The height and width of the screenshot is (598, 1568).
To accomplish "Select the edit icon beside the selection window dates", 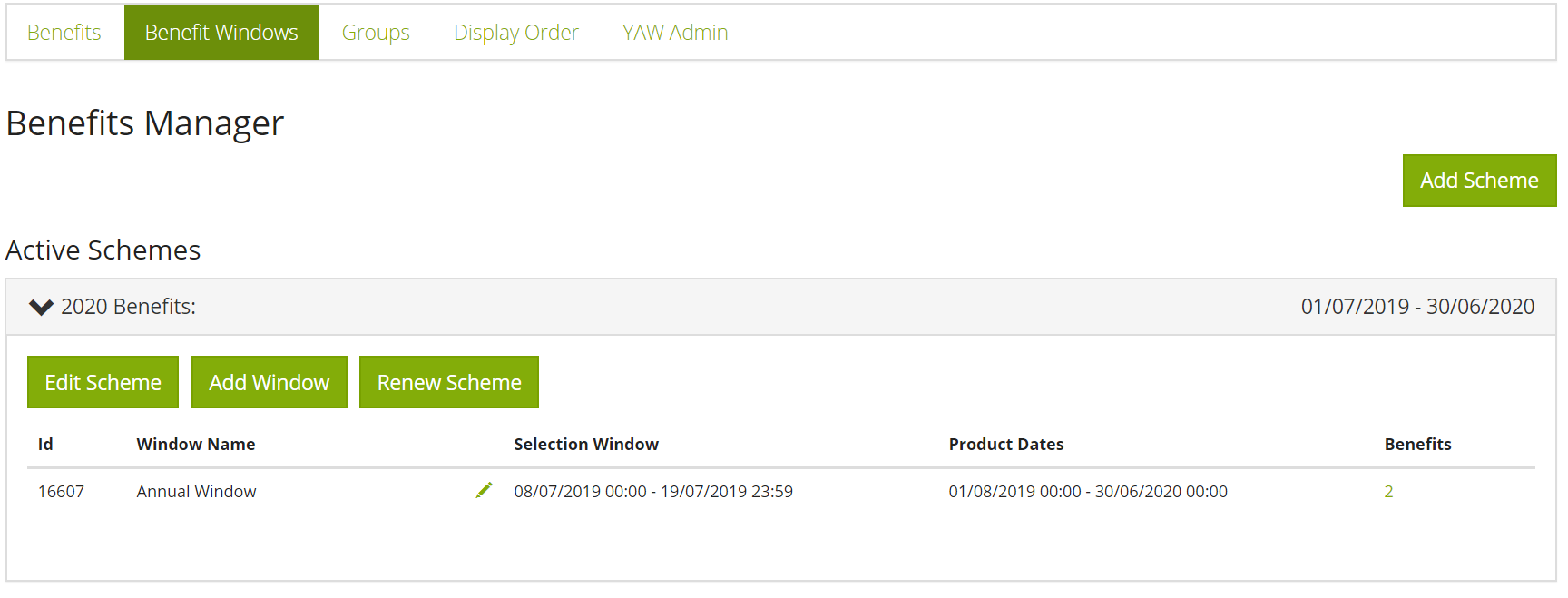I will point(485,490).
